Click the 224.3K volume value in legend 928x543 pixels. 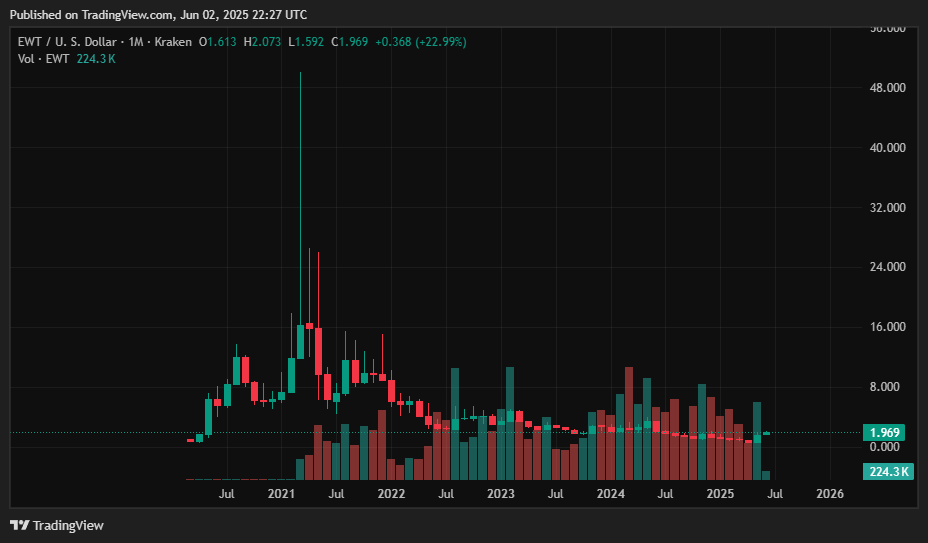96,59
